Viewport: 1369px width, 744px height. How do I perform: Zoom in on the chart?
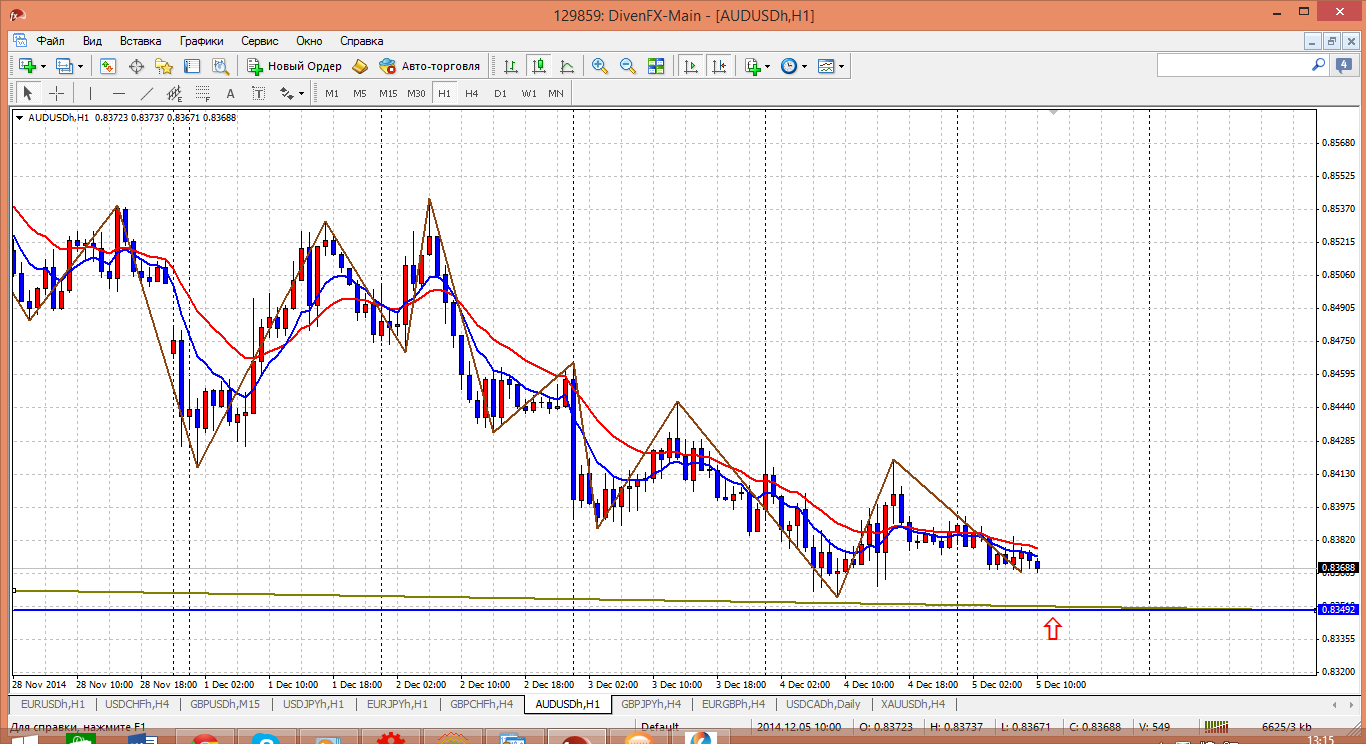(600, 66)
